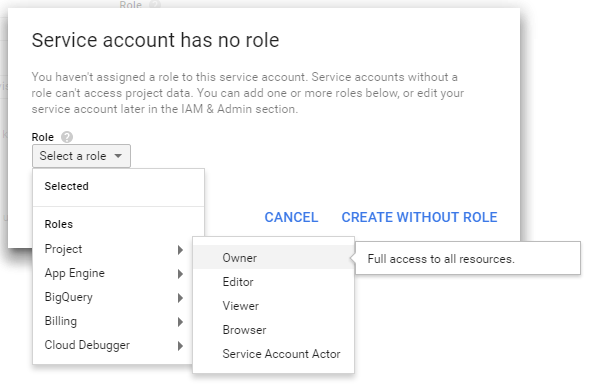The width and height of the screenshot is (609, 390).
Task: Select the Owner role
Action: pyautogui.click(x=273, y=258)
